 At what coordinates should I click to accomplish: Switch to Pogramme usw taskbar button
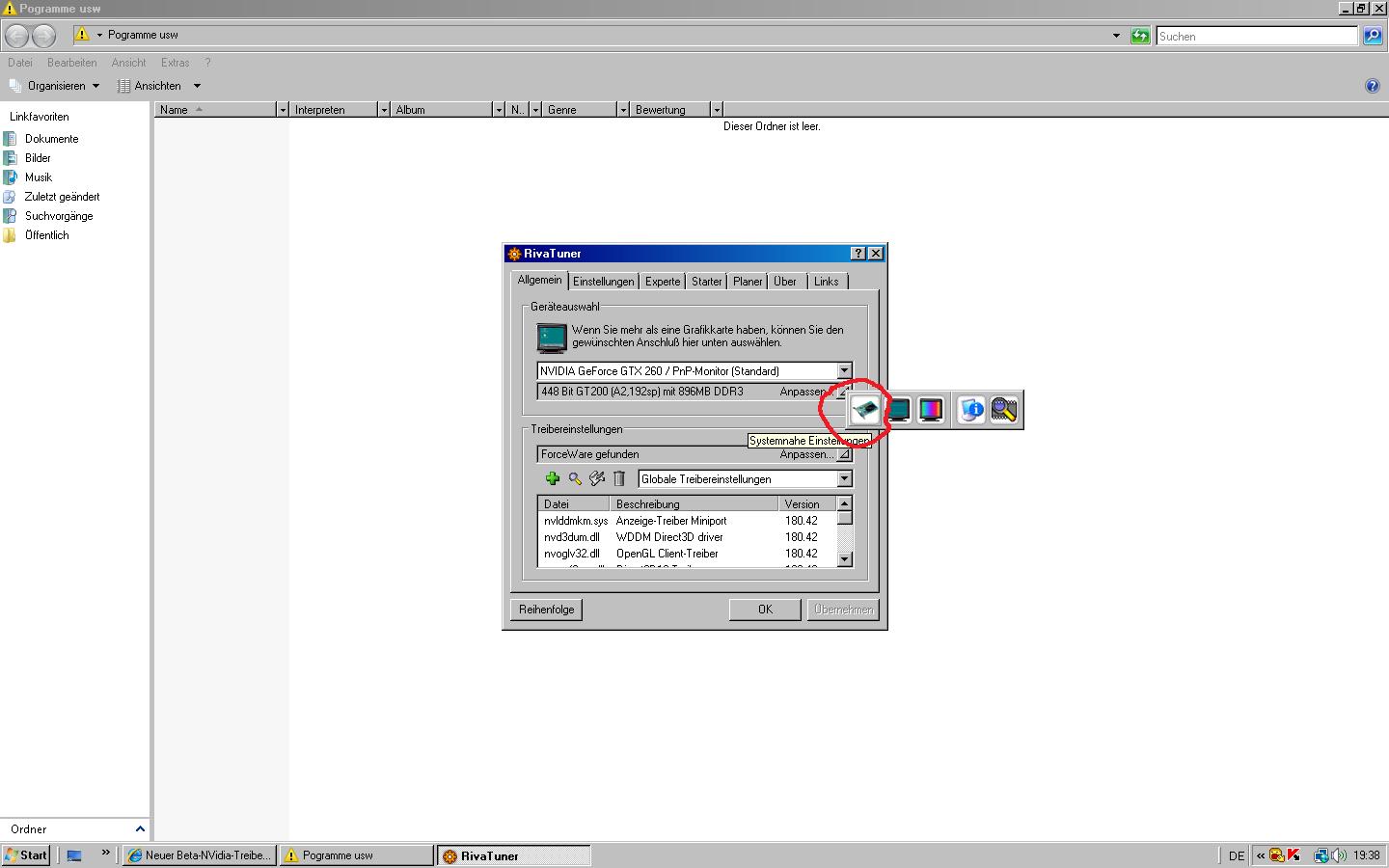(357, 855)
